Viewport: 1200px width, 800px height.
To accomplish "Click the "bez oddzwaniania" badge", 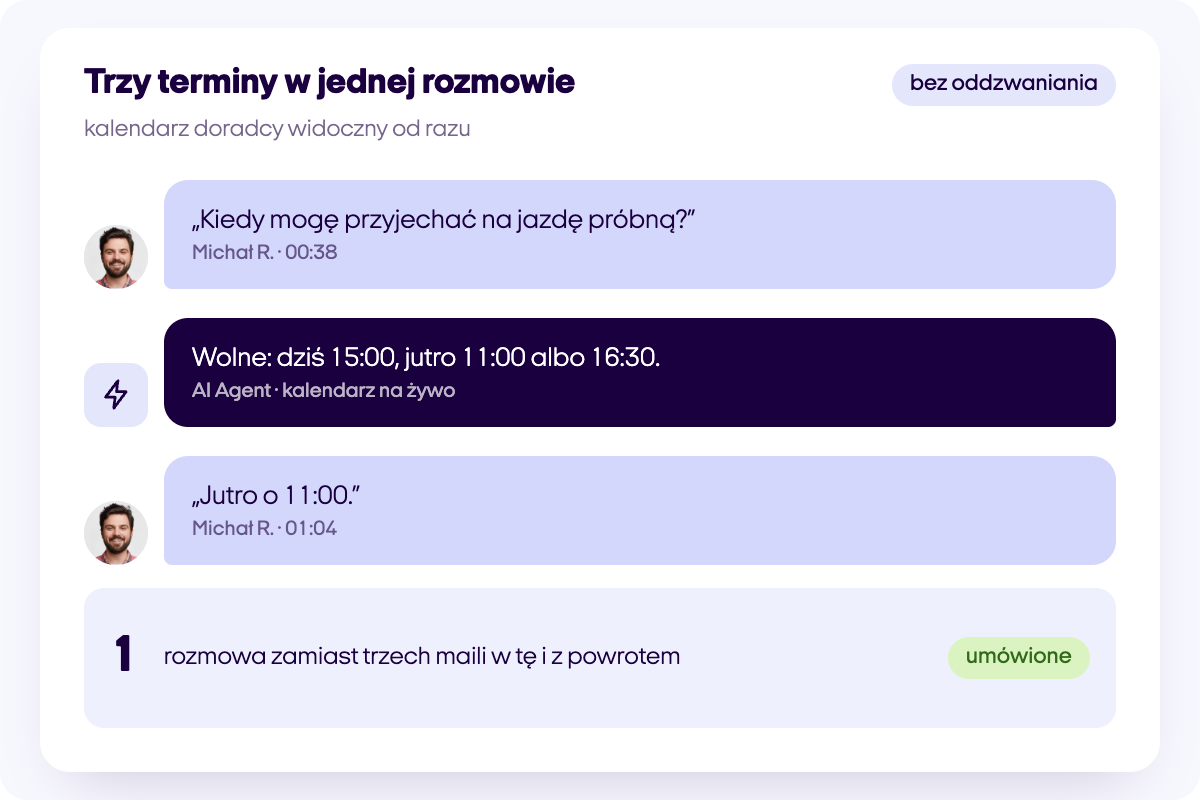I will click(x=1003, y=84).
